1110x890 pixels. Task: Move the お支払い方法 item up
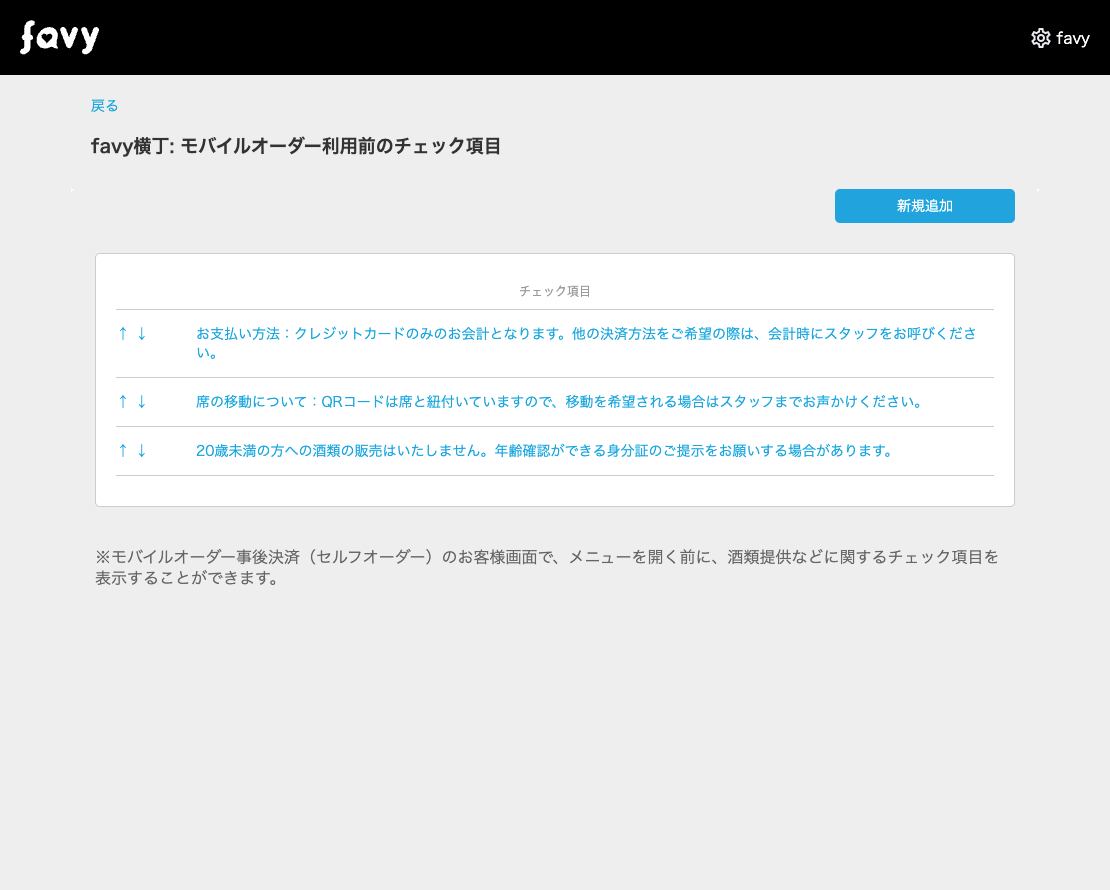click(x=123, y=333)
